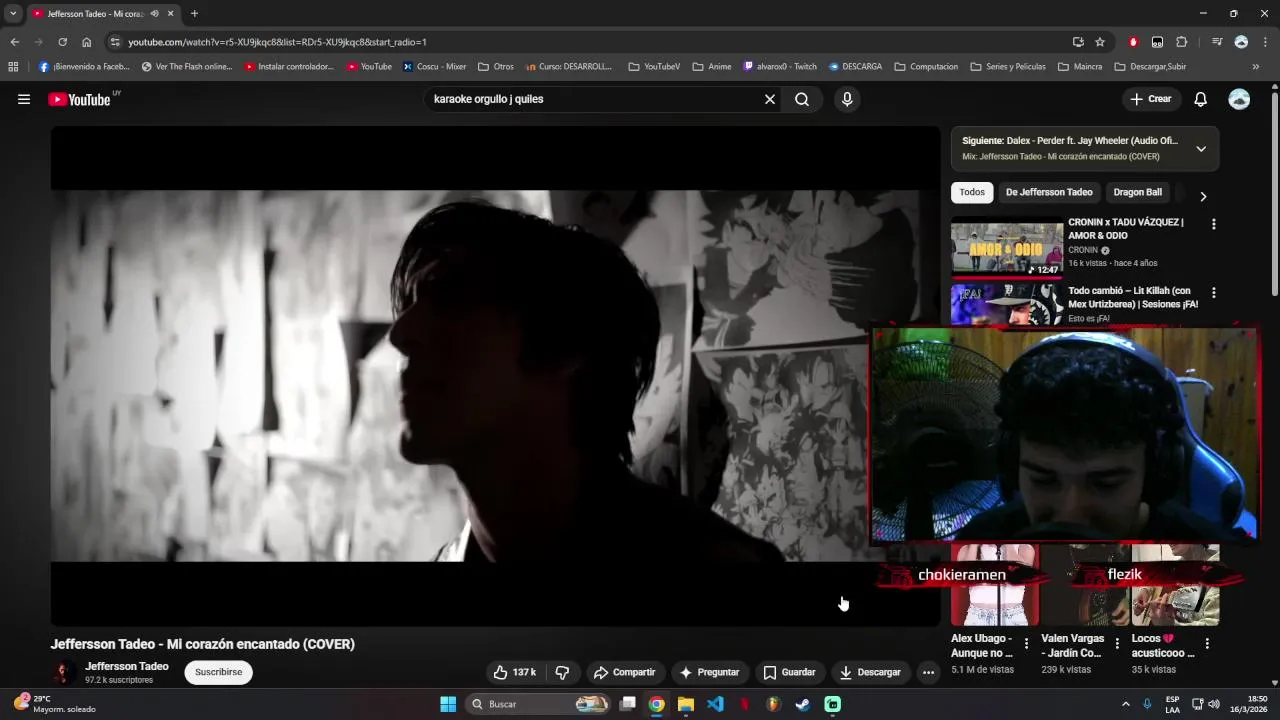
Task: Open the Windows Start menu
Action: [448, 704]
